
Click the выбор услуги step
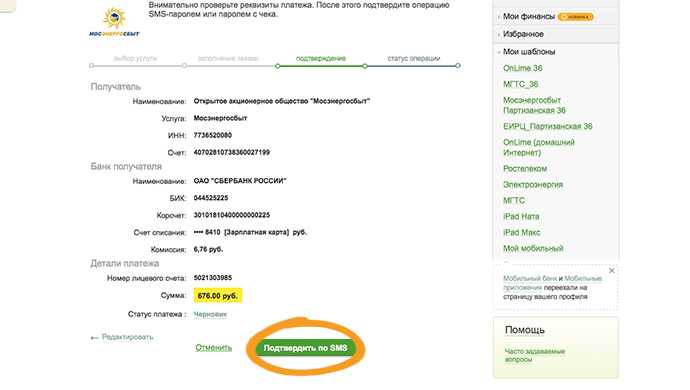point(135,58)
